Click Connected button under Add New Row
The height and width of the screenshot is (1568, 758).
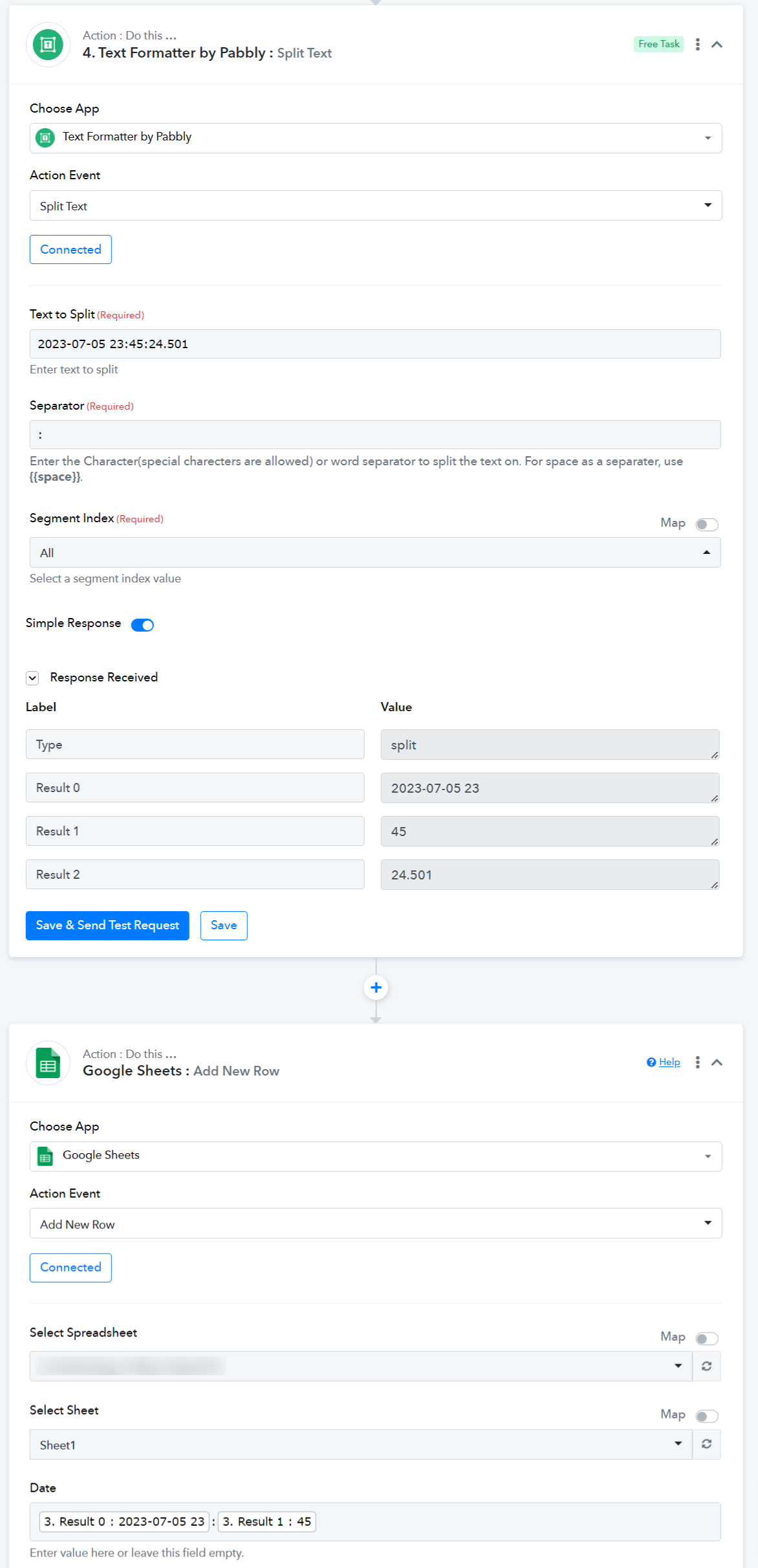click(70, 1268)
